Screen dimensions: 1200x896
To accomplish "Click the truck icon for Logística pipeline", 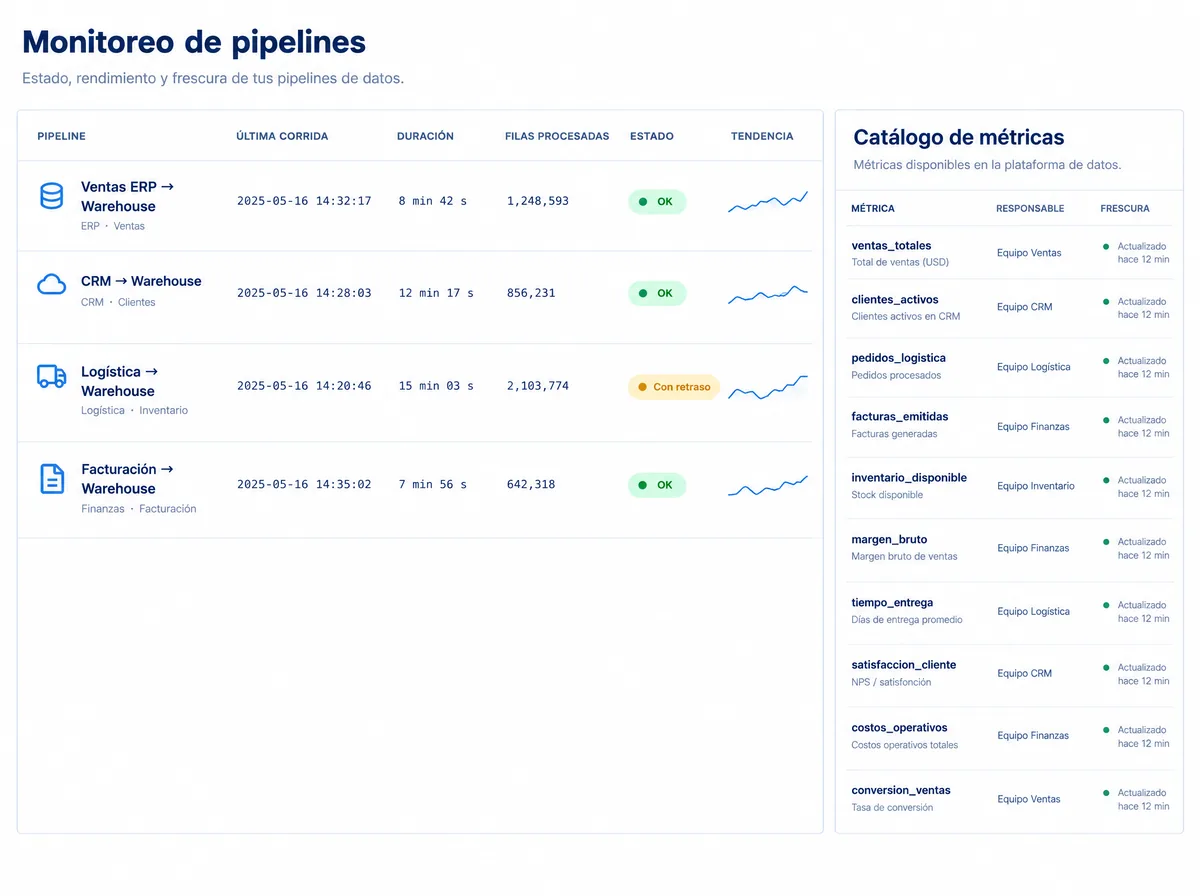I will click(52, 377).
